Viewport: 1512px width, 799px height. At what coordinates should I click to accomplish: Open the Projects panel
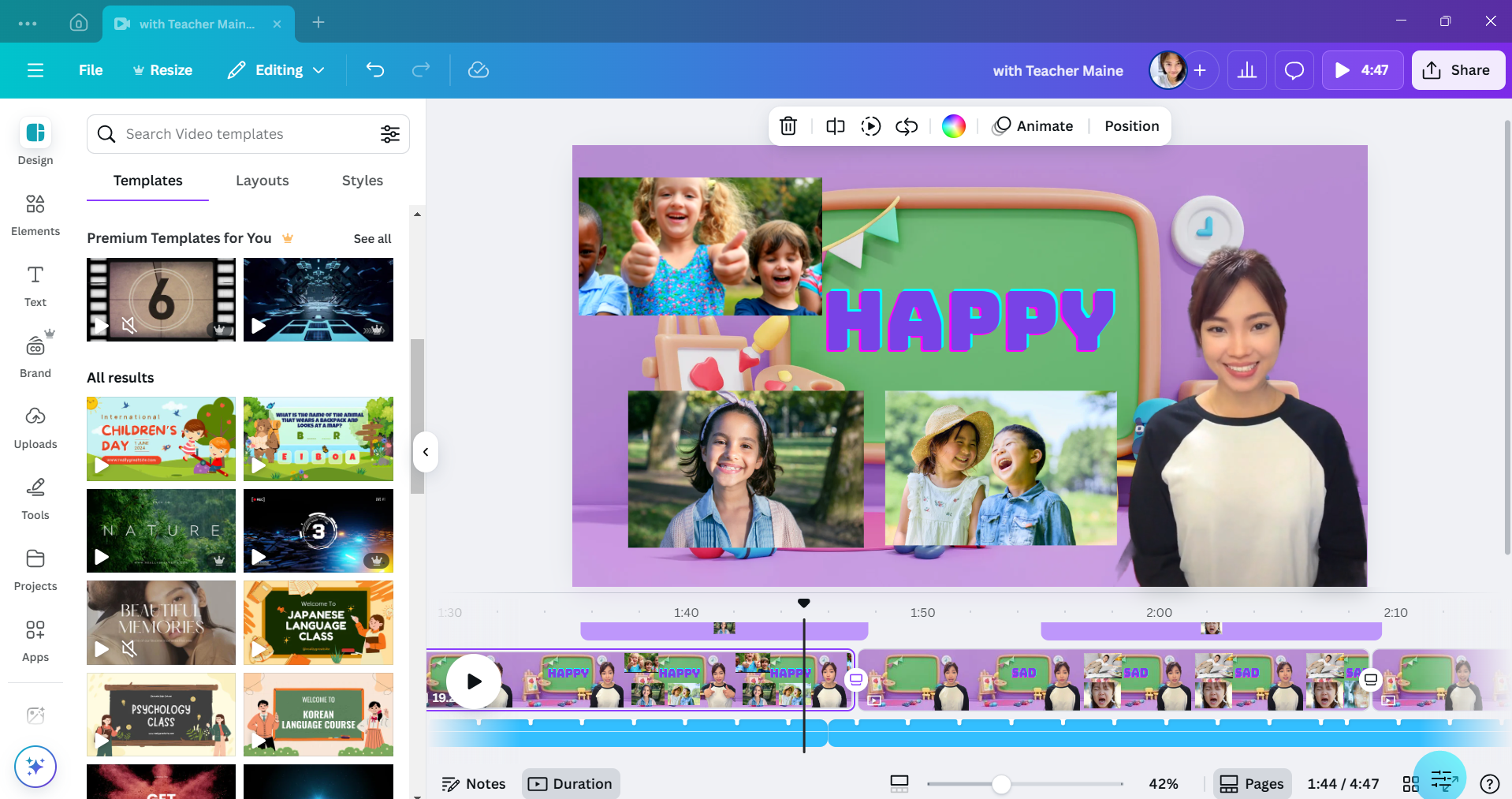click(x=35, y=570)
